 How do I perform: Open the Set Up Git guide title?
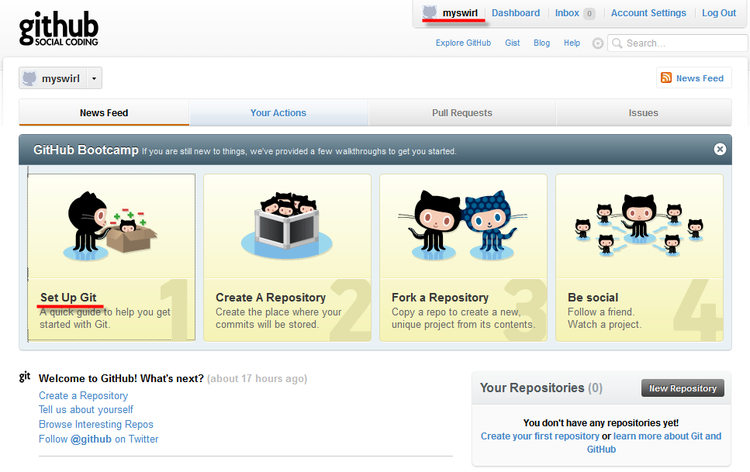[68, 297]
